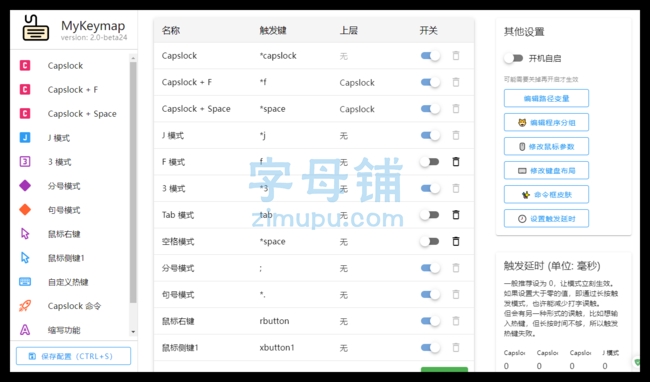Click the 命令框皮肤 button
This screenshot has height=382, width=650.
(546, 195)
